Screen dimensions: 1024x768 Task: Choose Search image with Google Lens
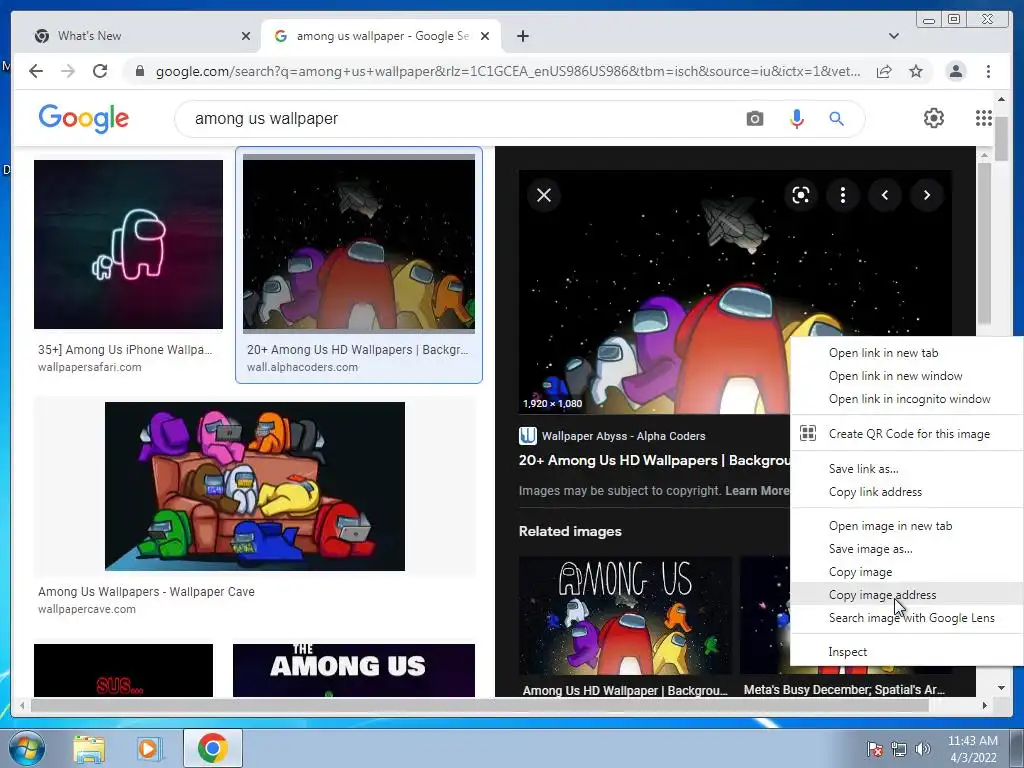pyautogui.click(x=906, y=618)
